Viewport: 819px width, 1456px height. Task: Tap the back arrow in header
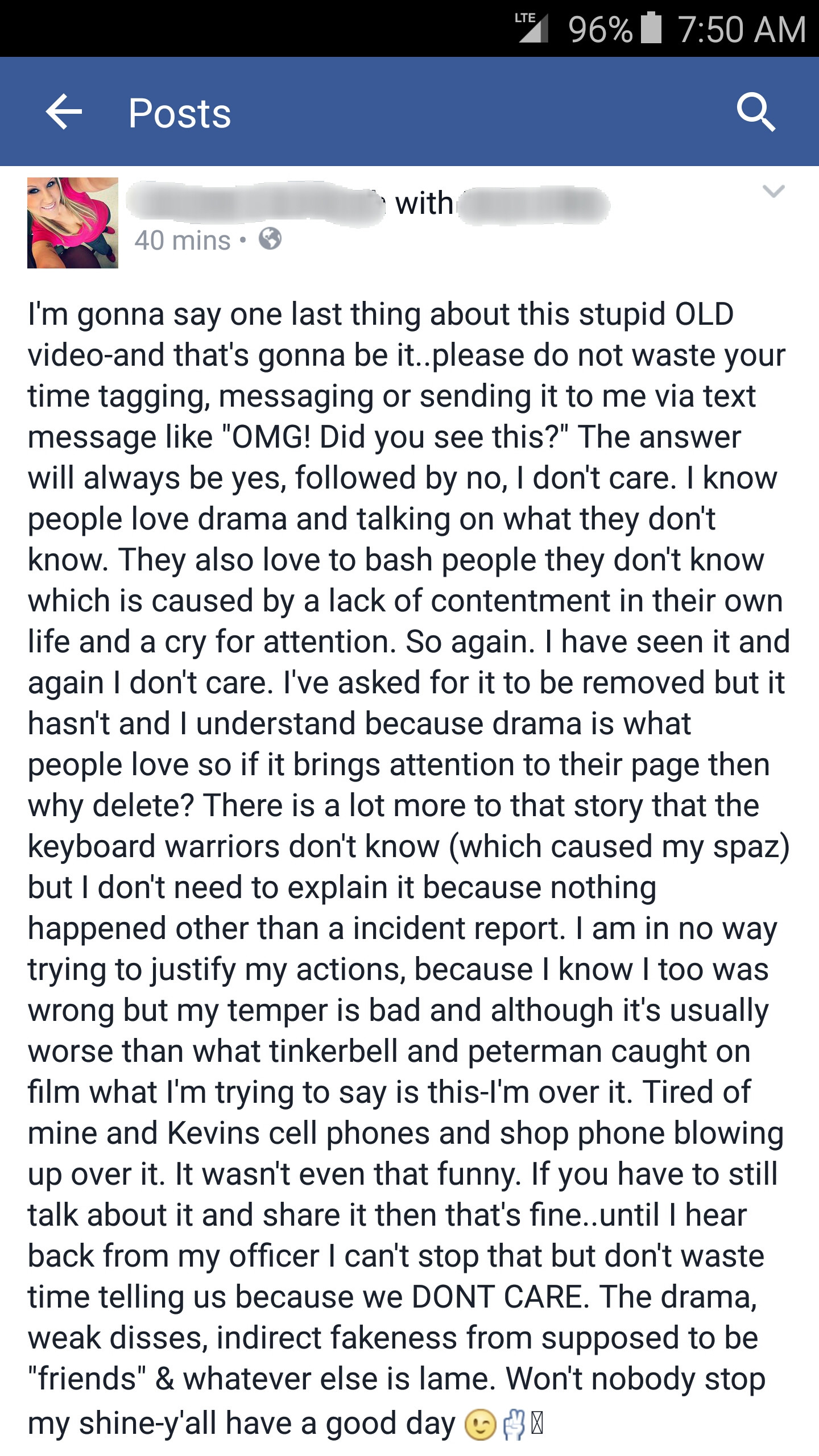coord(64,112)
